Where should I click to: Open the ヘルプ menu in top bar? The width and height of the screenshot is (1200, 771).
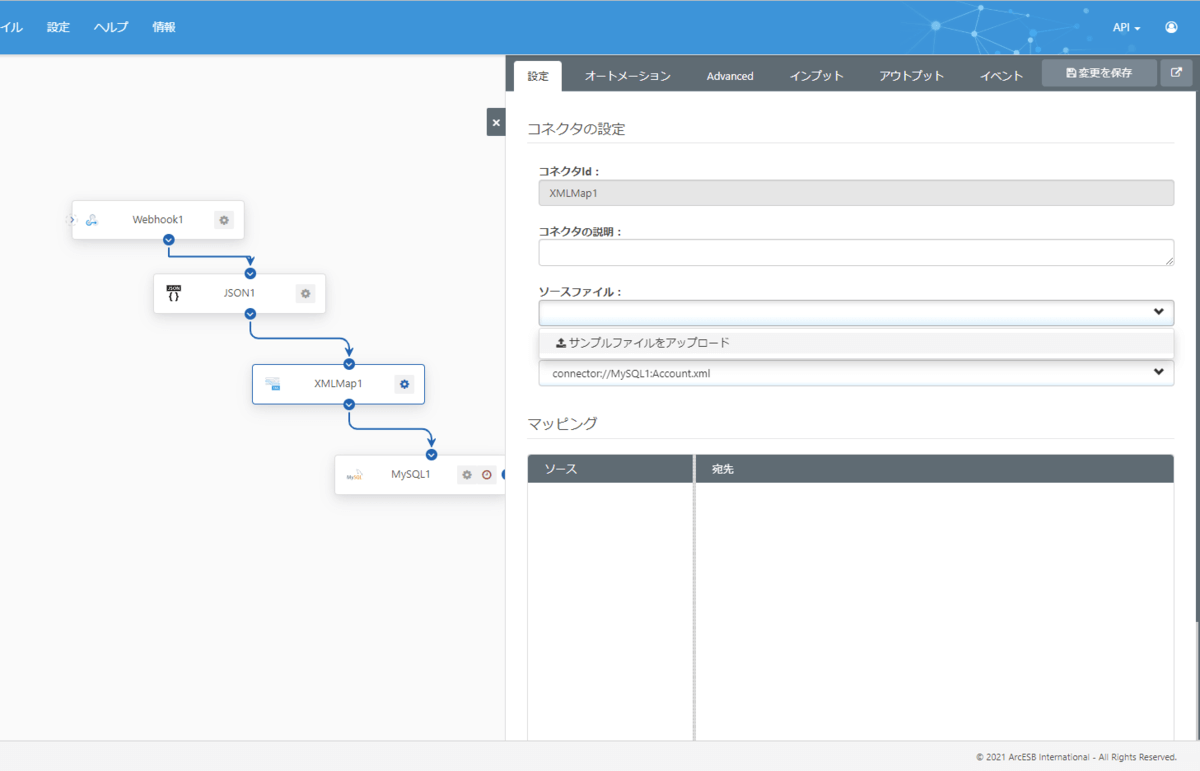[111, 27]
